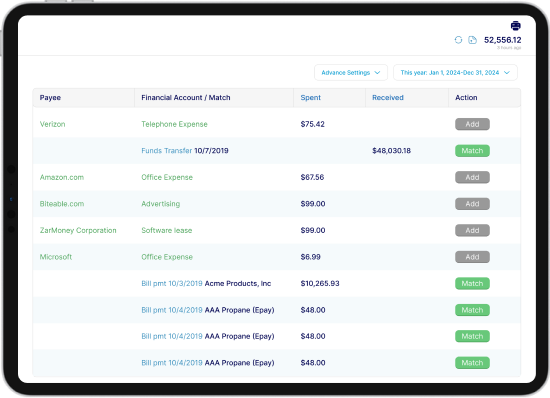Click the import file icon near balance

click(x=472, y=40)
